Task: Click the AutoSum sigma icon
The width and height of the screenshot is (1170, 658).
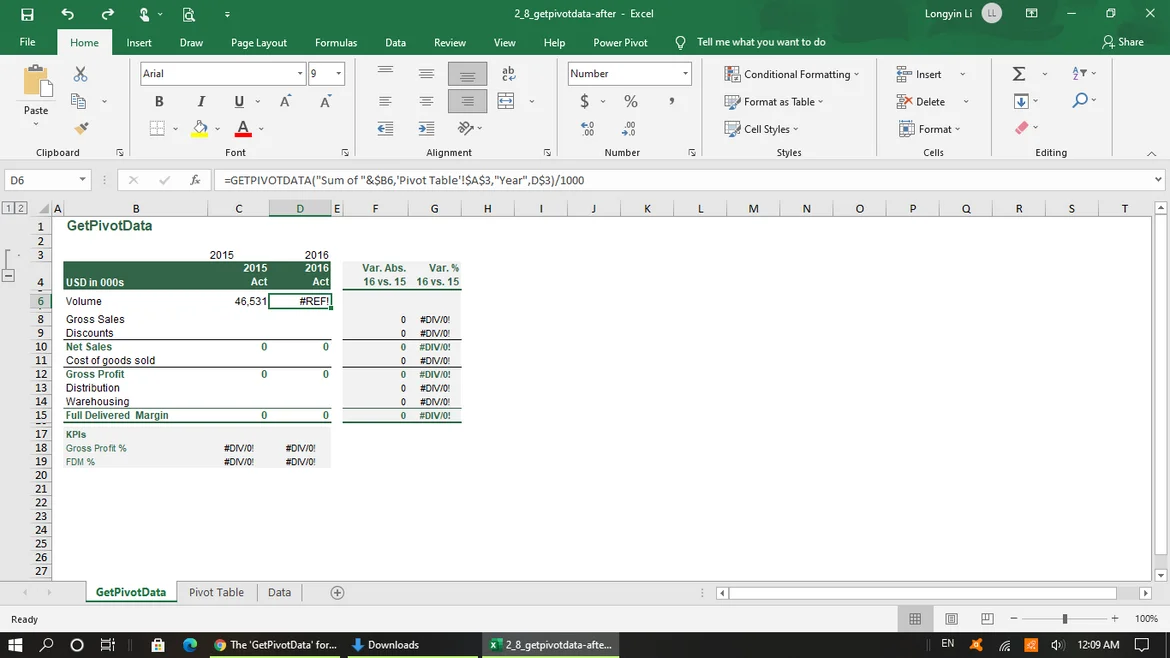Action: [1019, 74]
